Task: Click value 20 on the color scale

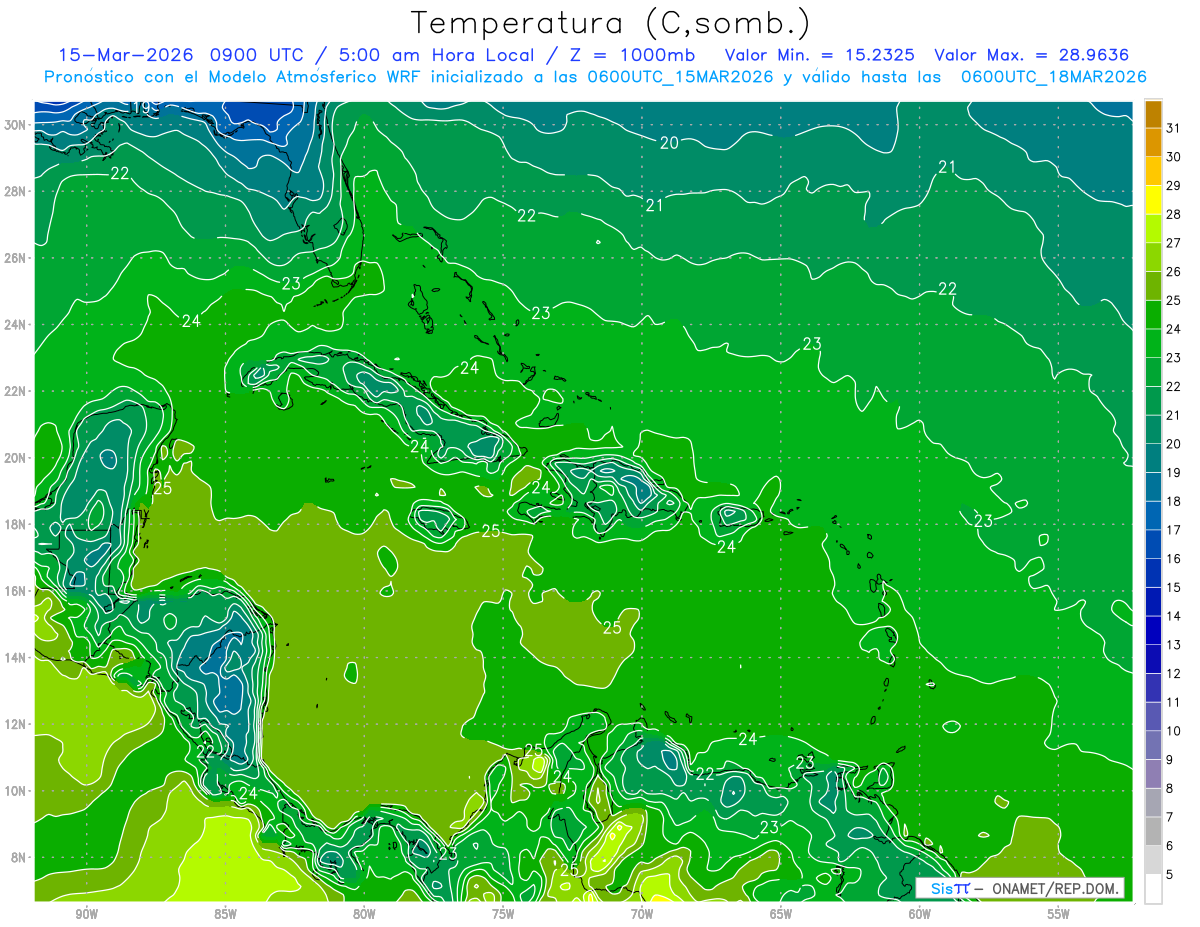Action: coord(1174,444)
